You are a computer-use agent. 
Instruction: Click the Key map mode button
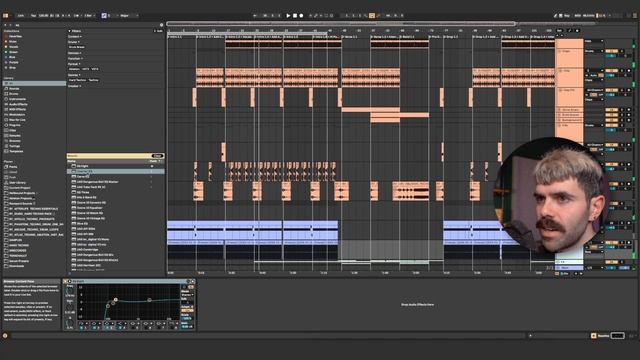point(567,16)
